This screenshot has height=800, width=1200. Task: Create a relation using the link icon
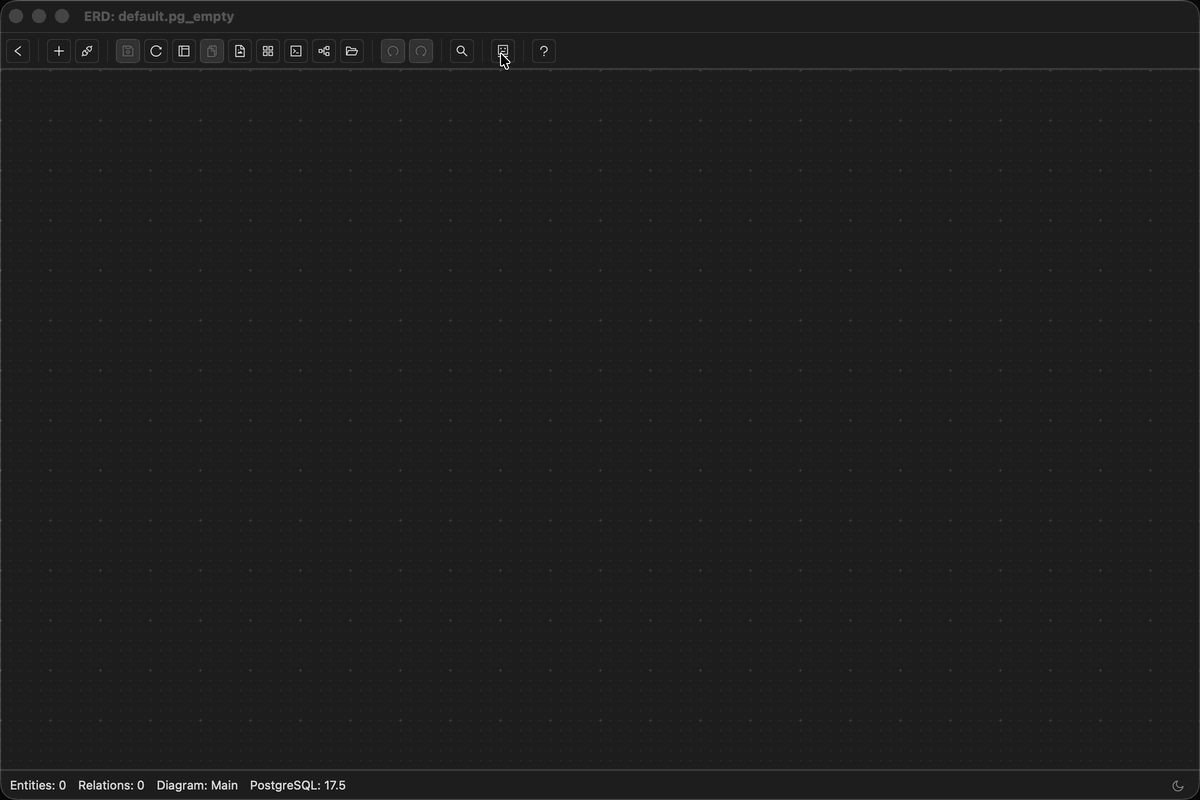tap(87, 51)
